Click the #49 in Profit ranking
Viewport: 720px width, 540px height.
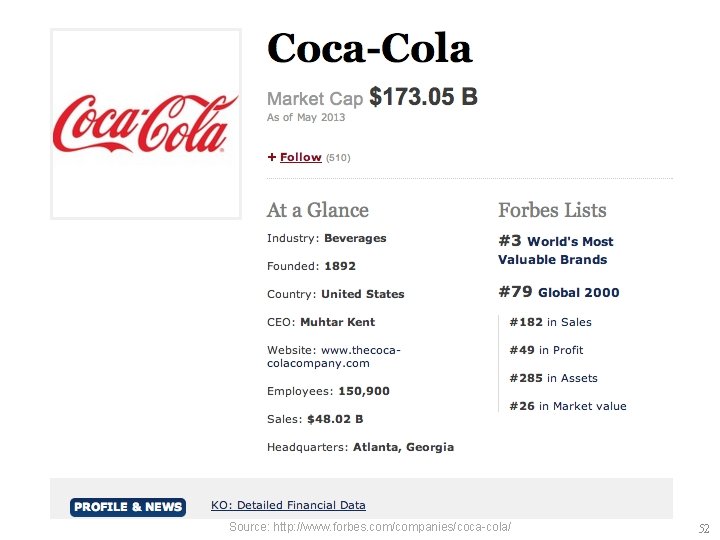(546, 350)
